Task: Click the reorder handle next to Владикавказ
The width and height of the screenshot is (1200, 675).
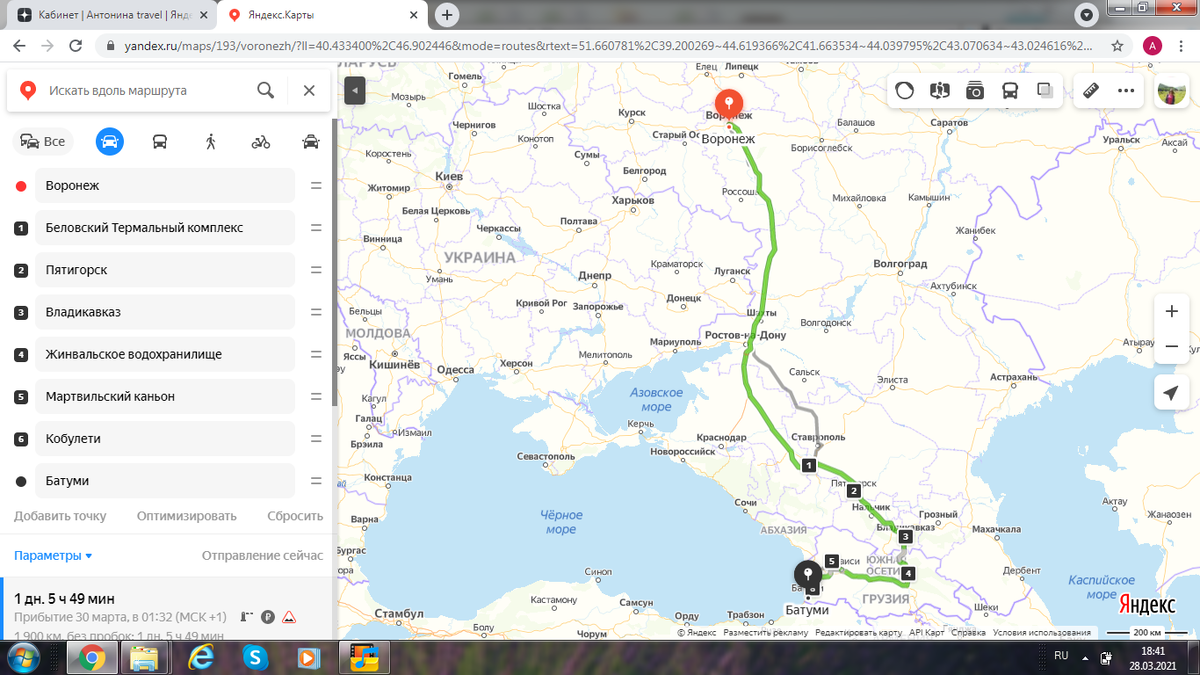Action: pyautogui.click(x=316, y=312)
